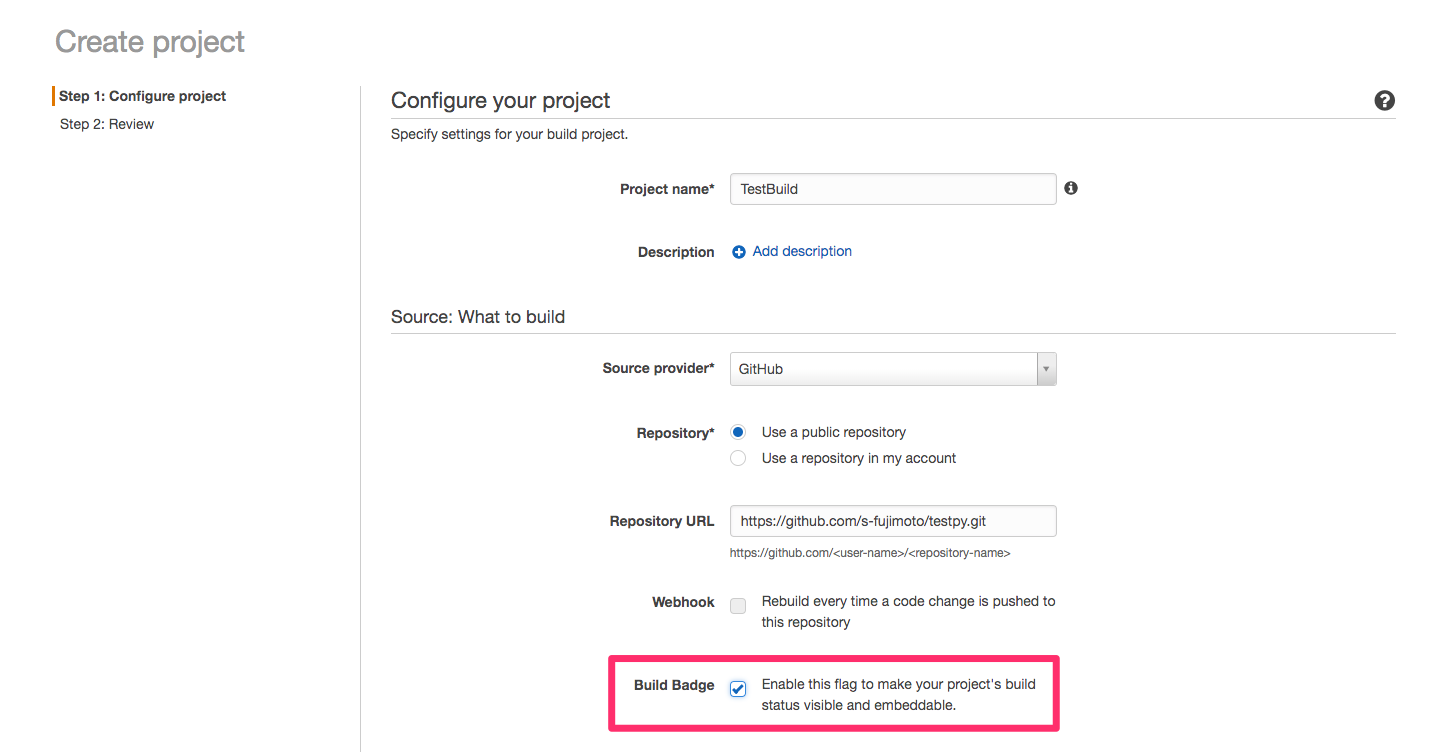Open the help panel via the question mark icon
The width and height of the screenshot is (1436, 752).
1384,100
